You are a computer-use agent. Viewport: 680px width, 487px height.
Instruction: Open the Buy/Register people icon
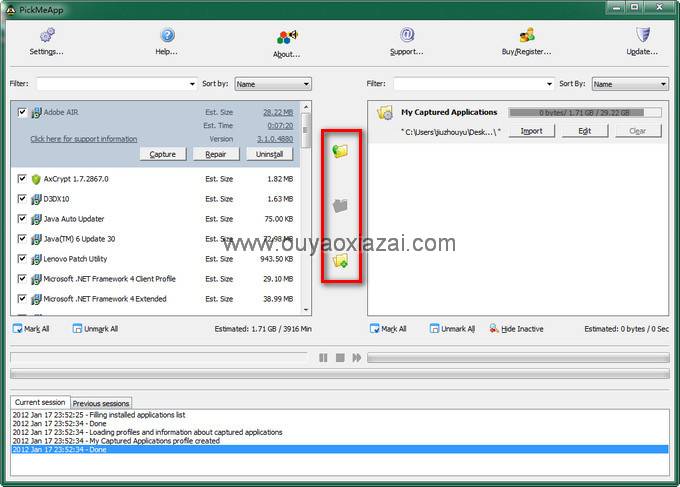527,35
